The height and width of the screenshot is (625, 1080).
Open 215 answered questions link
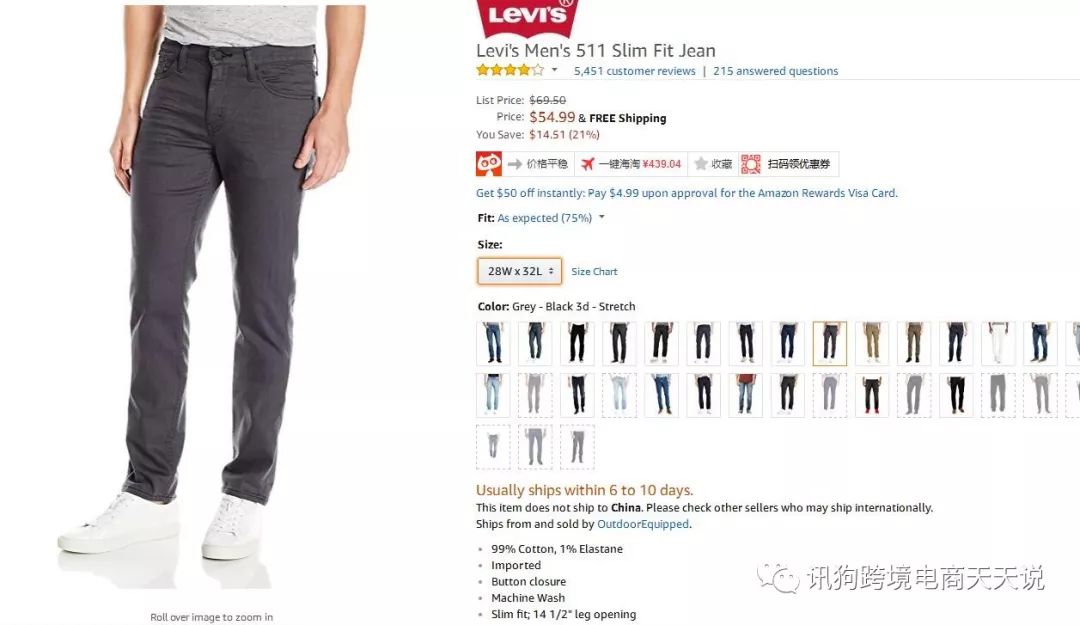pyautogui.click(x=776, y=71)
